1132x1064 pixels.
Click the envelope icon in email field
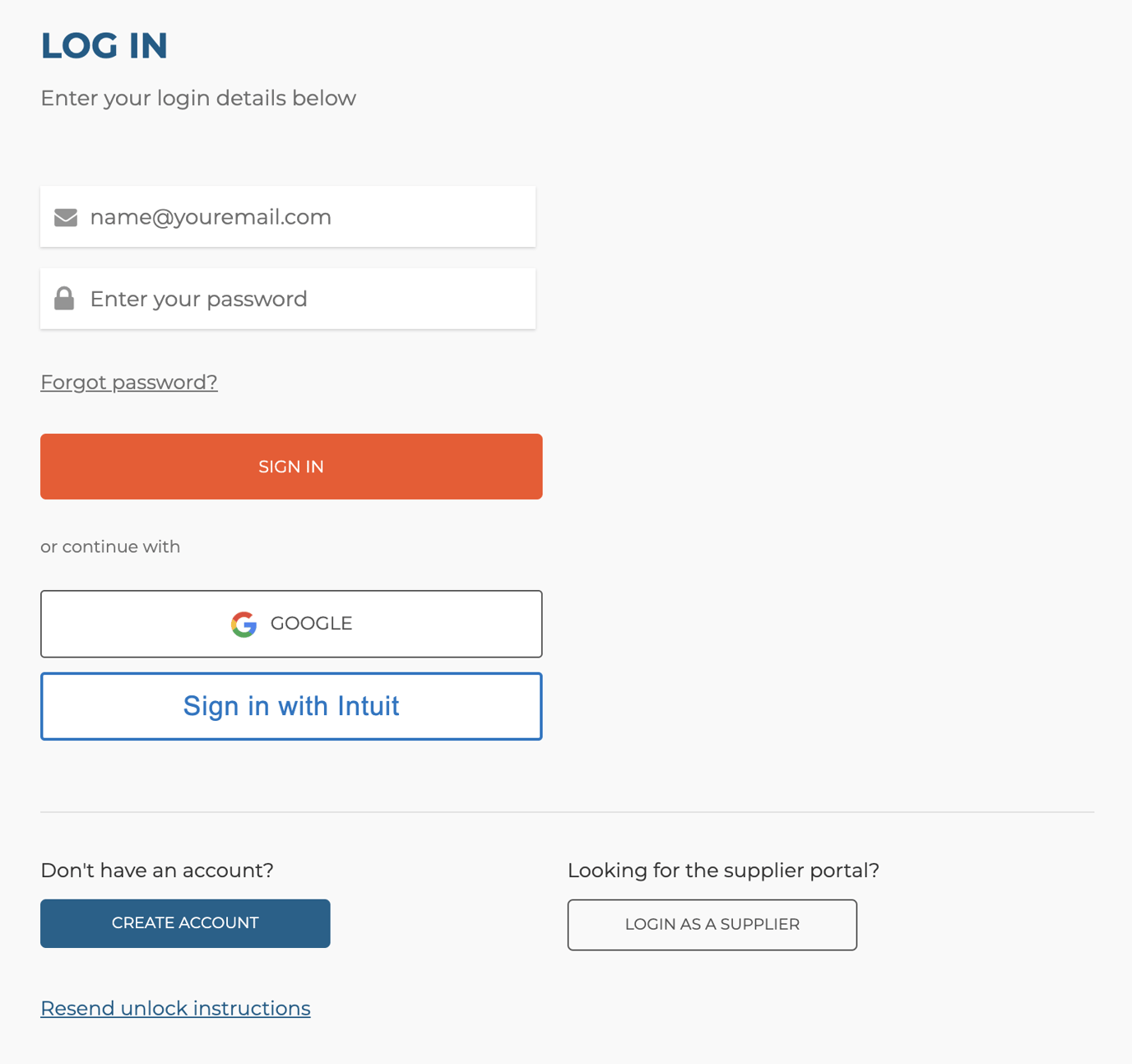[x=65, y=216]
